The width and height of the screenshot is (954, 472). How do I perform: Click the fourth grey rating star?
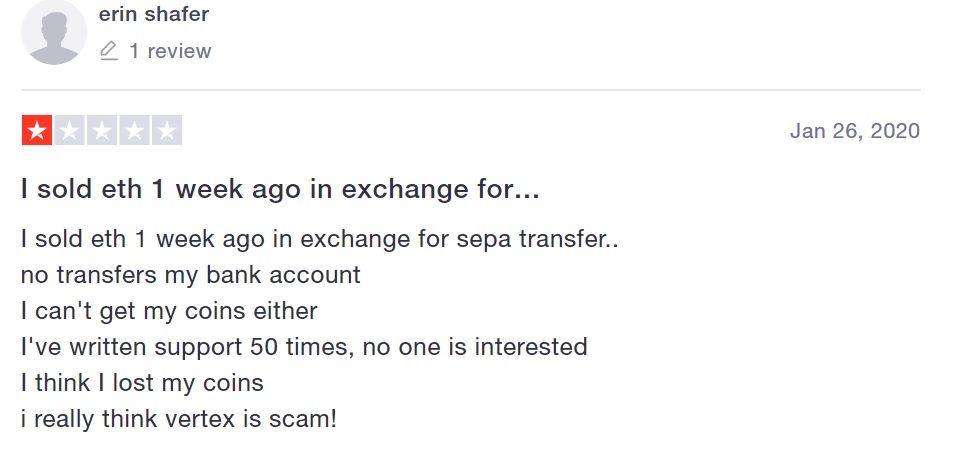pyautogui.click(x=134, y=130)
